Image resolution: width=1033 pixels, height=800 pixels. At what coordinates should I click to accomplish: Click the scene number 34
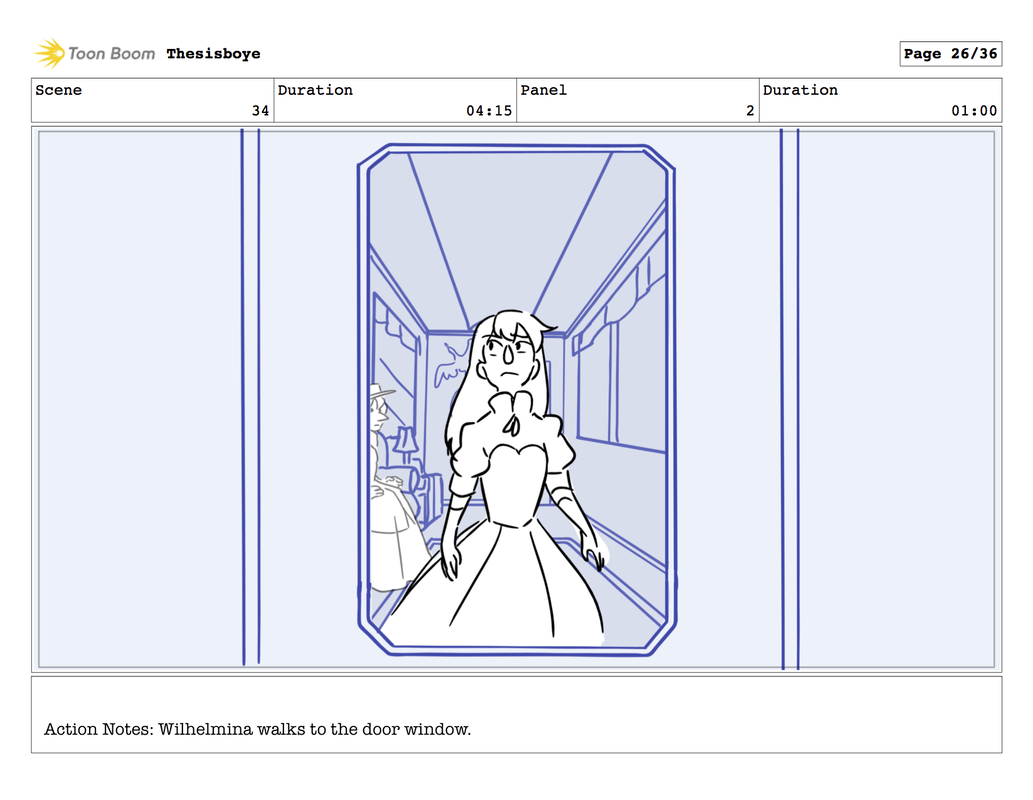[x=260, y=111]
